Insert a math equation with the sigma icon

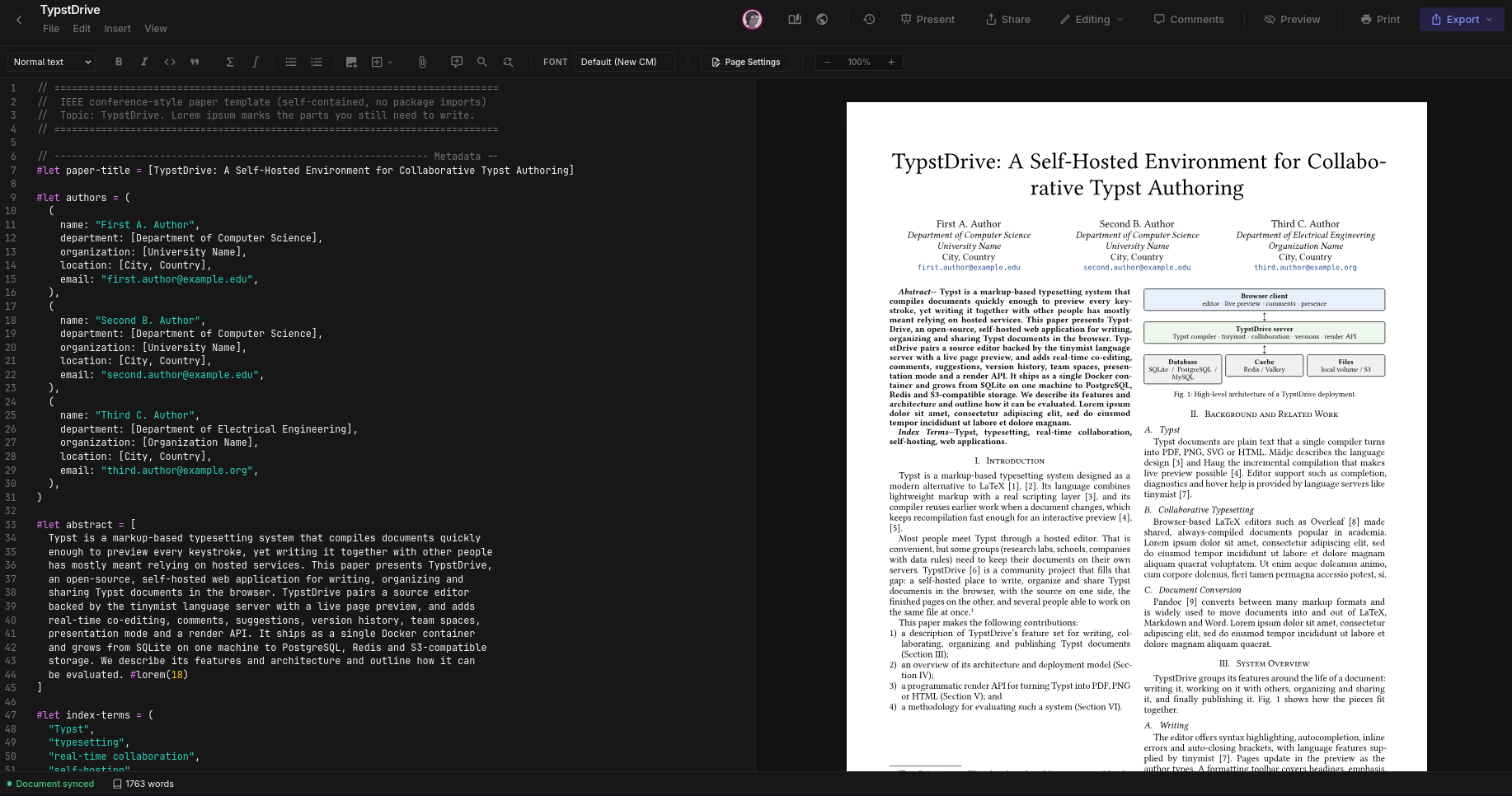[230, 62]
